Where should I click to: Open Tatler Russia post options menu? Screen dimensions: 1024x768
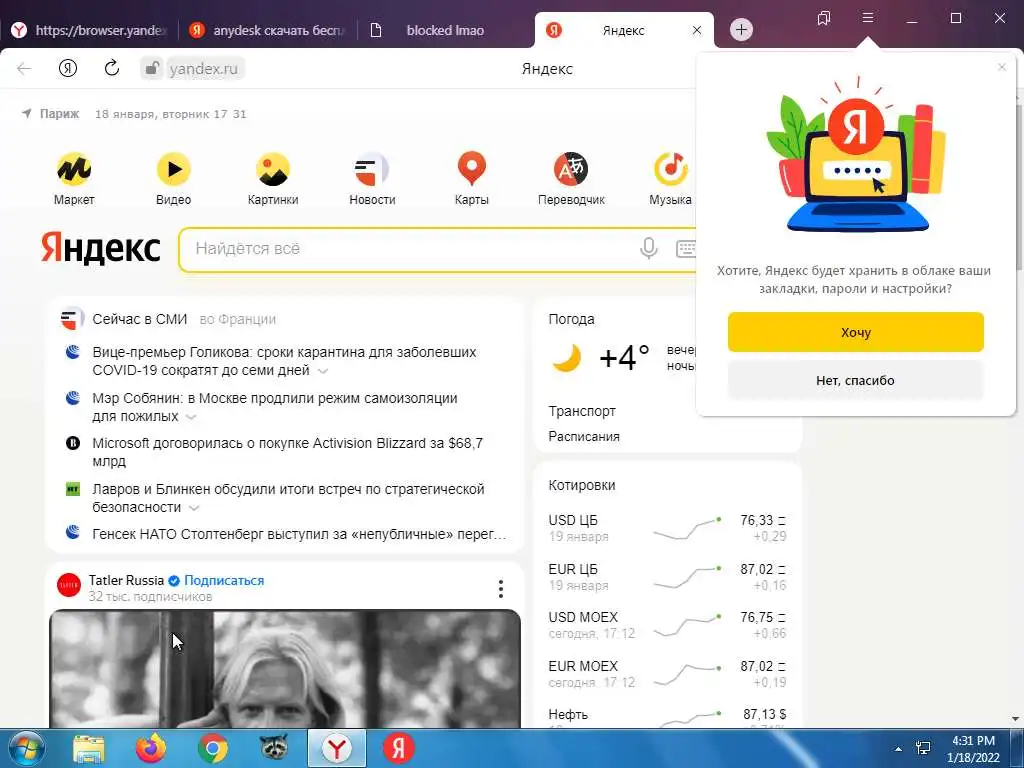click(x=501, y=588)
